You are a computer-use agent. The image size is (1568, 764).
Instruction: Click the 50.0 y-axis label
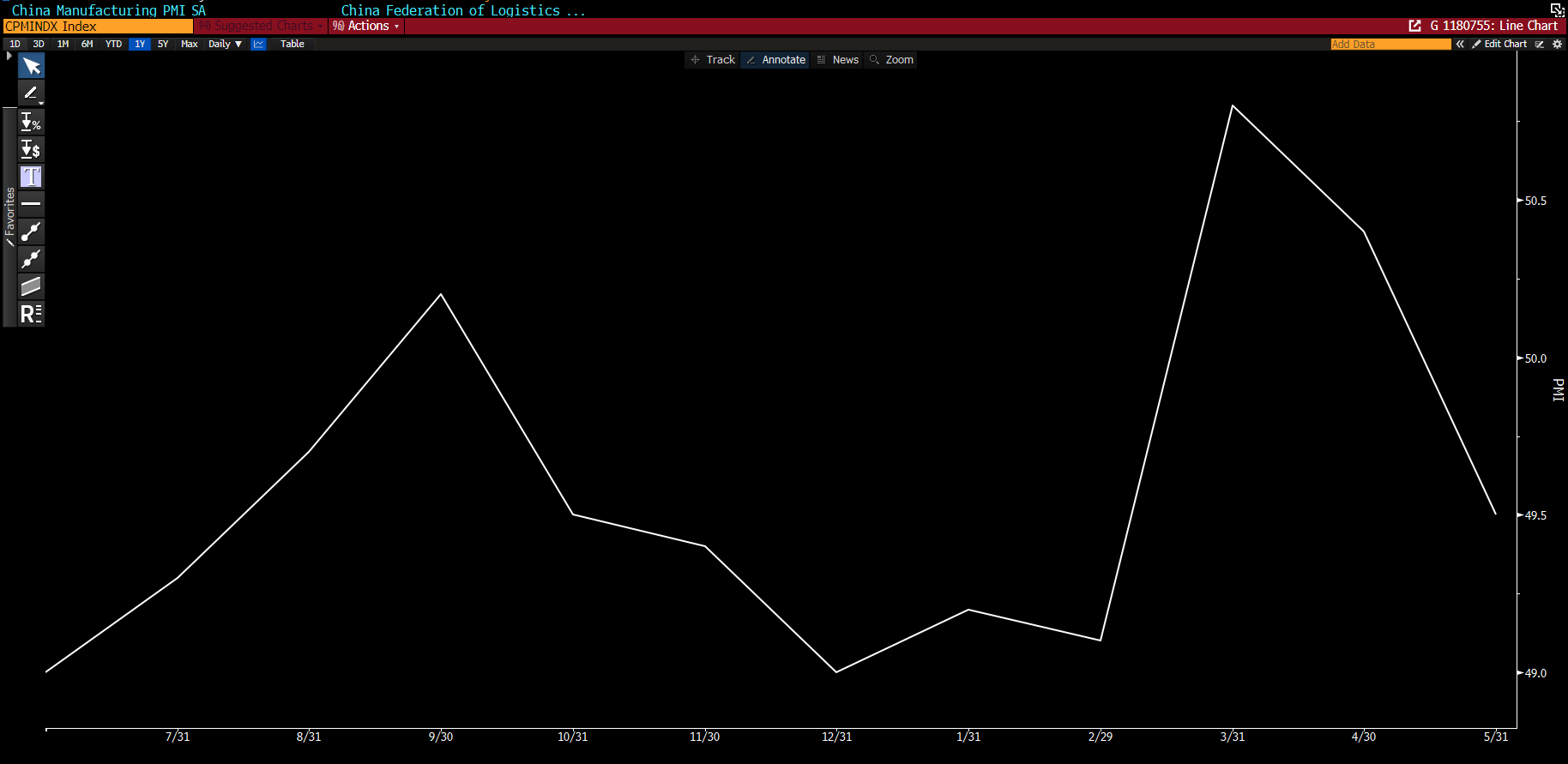pos(1535,358)
